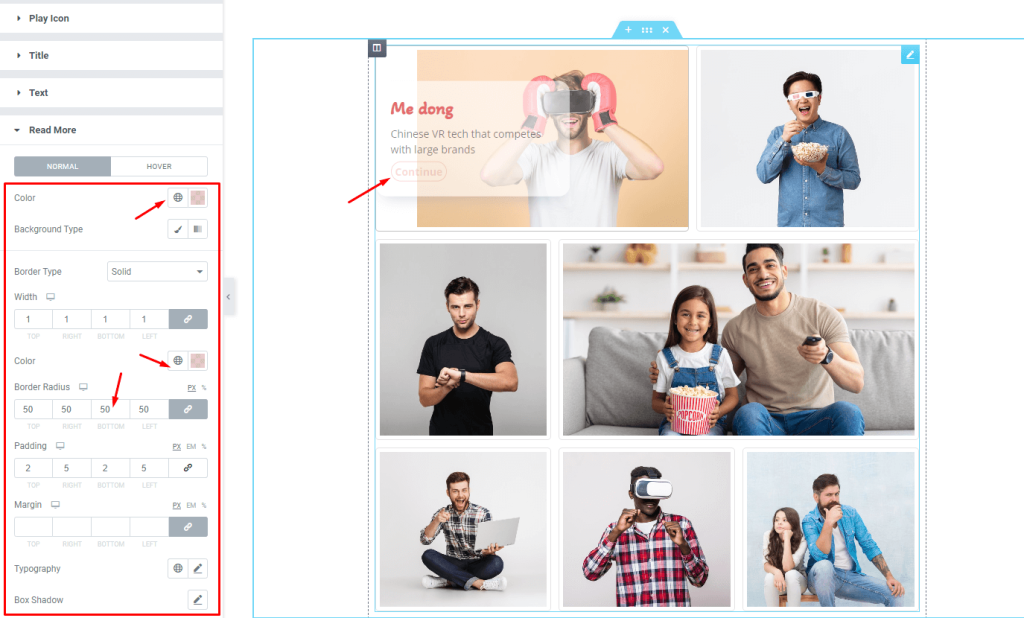Viewport: 1024px width, 618px height.
Task: Select PX unit for Margin
Action: (176, 506)
